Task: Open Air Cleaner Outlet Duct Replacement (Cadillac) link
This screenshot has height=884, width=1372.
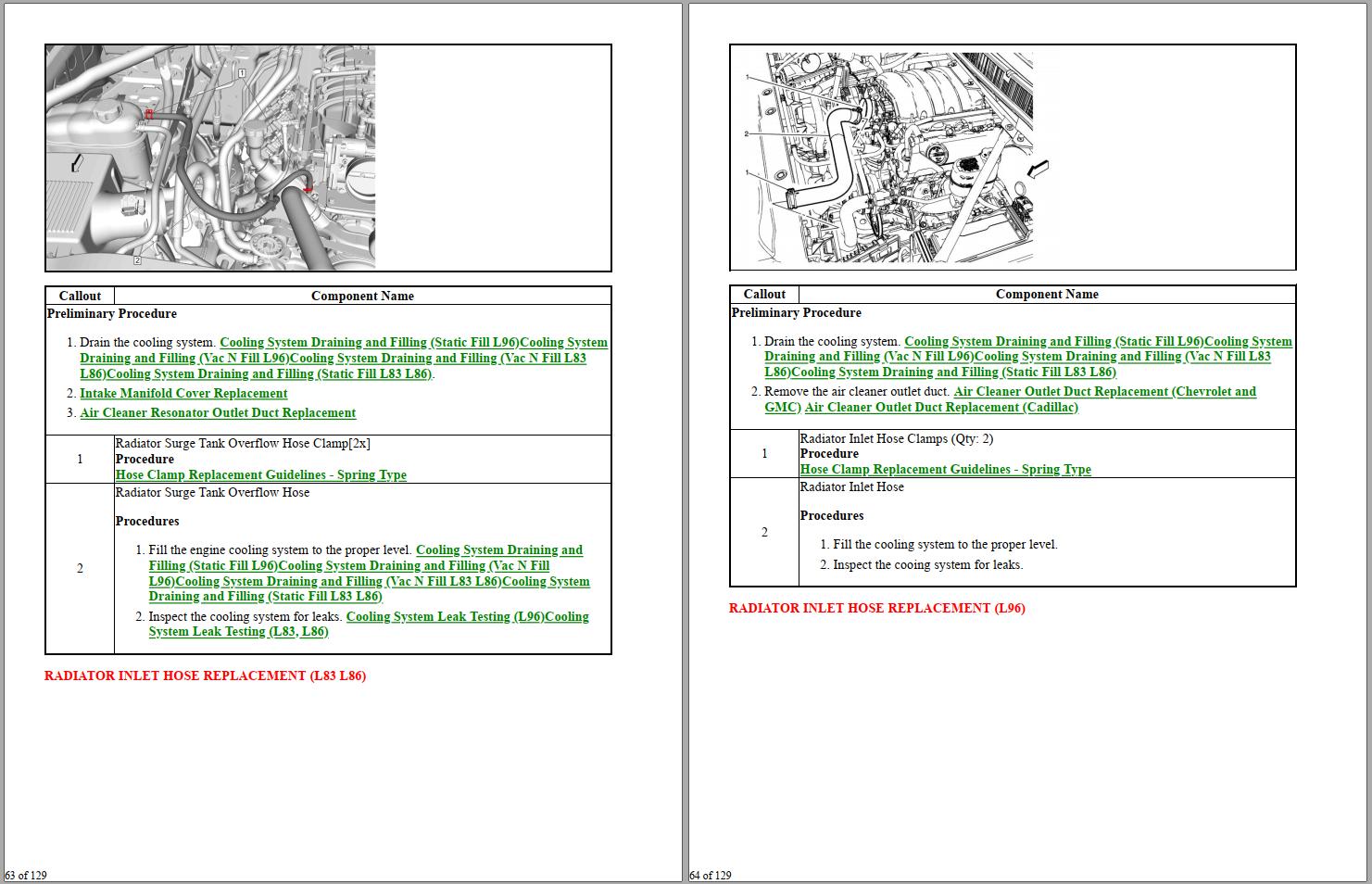Action: [942, 408]
